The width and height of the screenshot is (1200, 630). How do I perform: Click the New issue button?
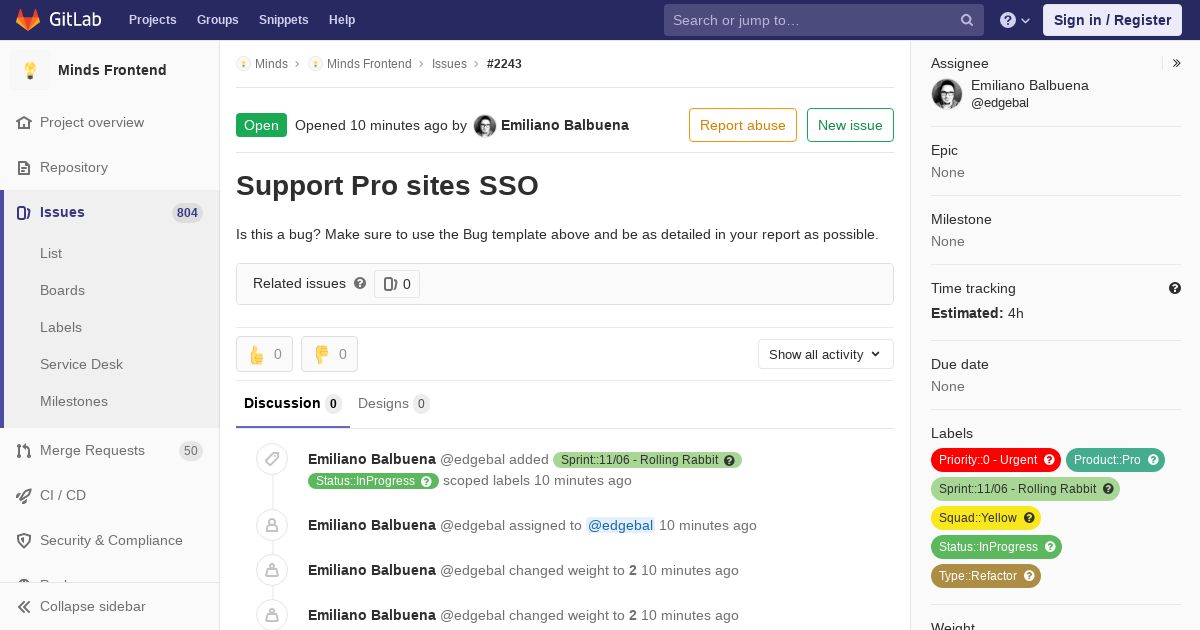pyautogui.click(x=850, y=125)
